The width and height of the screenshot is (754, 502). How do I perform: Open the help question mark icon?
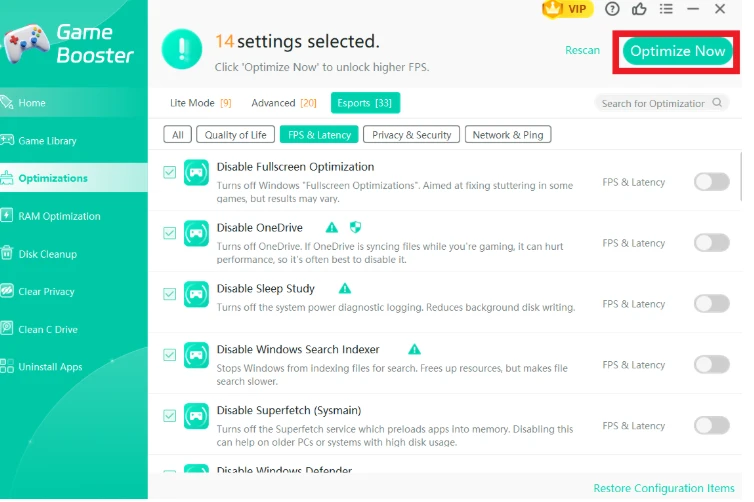(612, 9)
